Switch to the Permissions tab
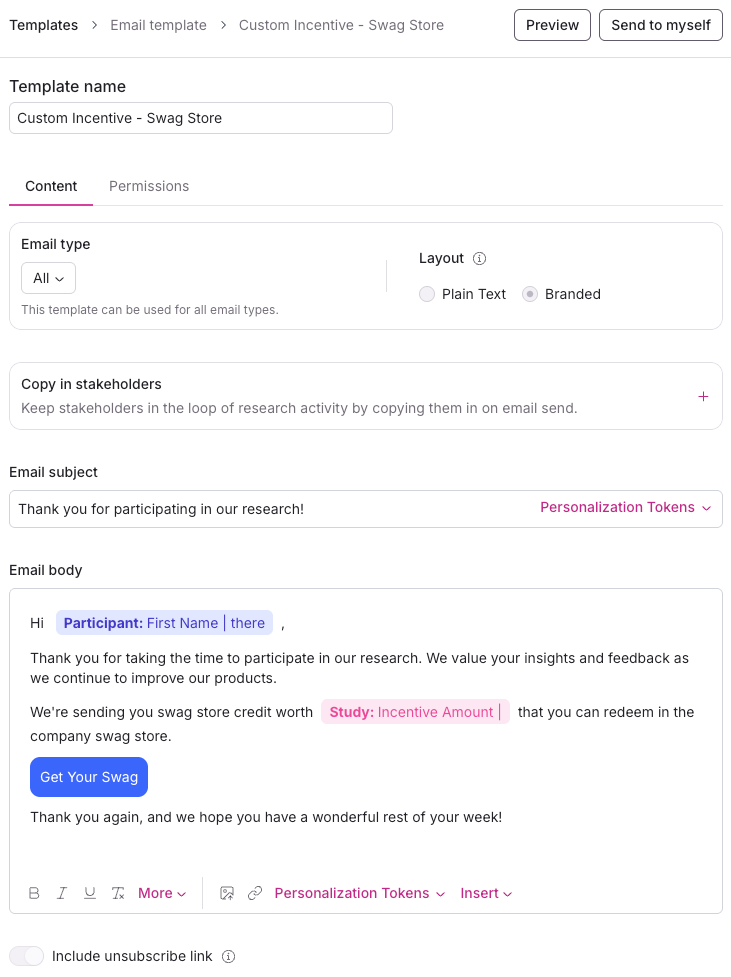The image size is (731, 977). (x=149, y=186)
